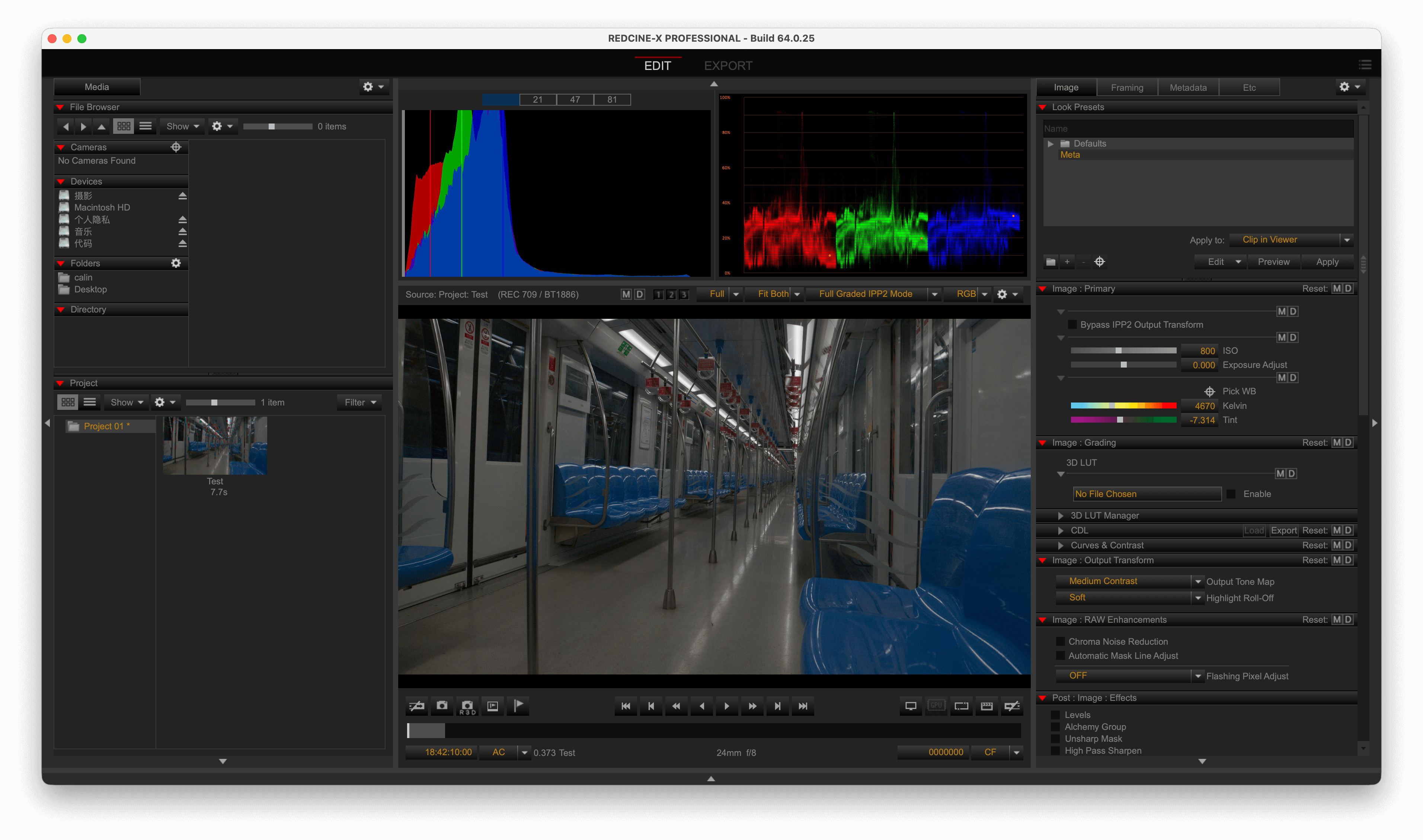
Task: Switch to the EXPORT tab
Action: 728,66
